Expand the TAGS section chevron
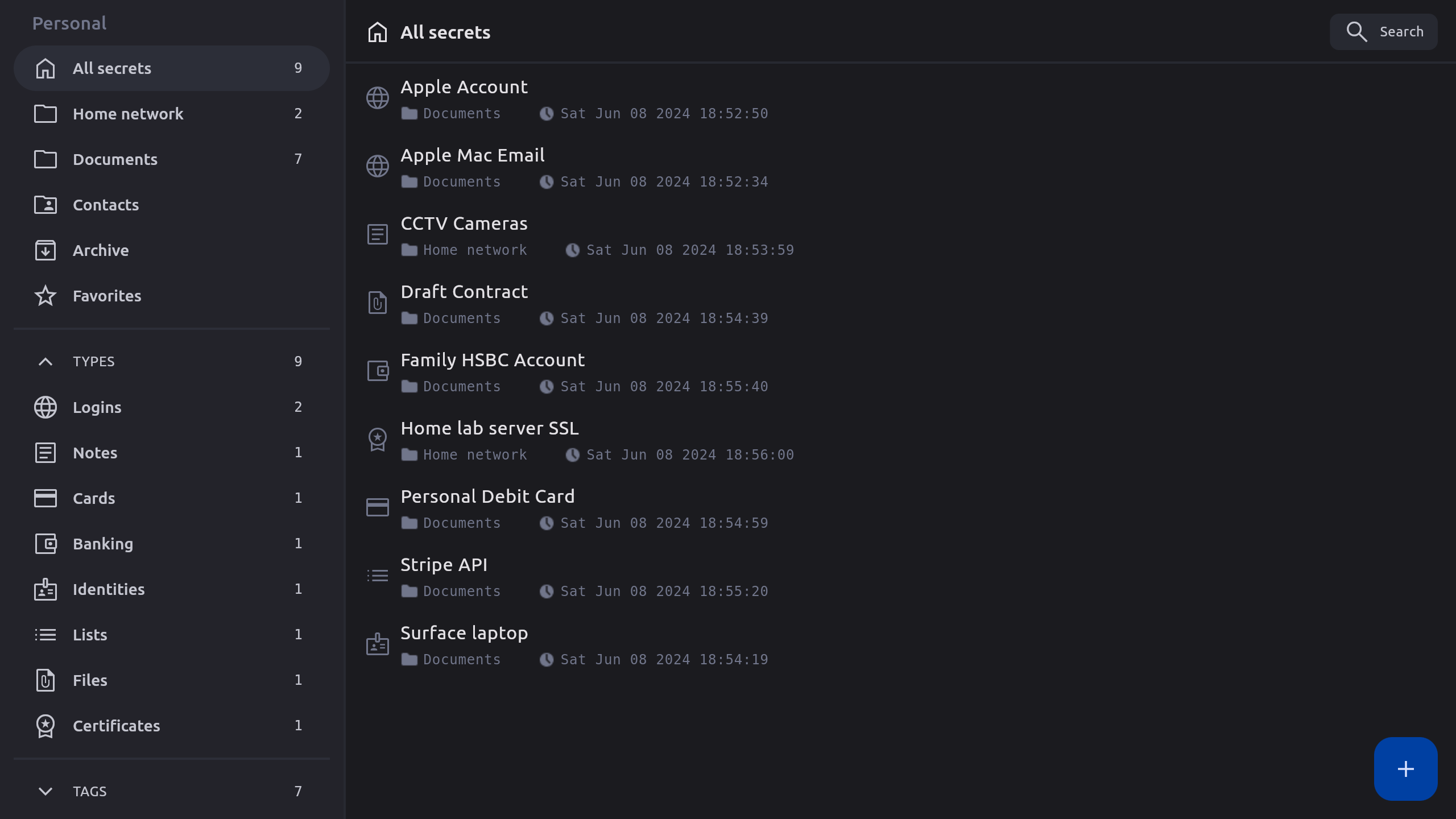The height and width of the screenshot is (819, 1456). pyautogui.click(x=45, y=791)
